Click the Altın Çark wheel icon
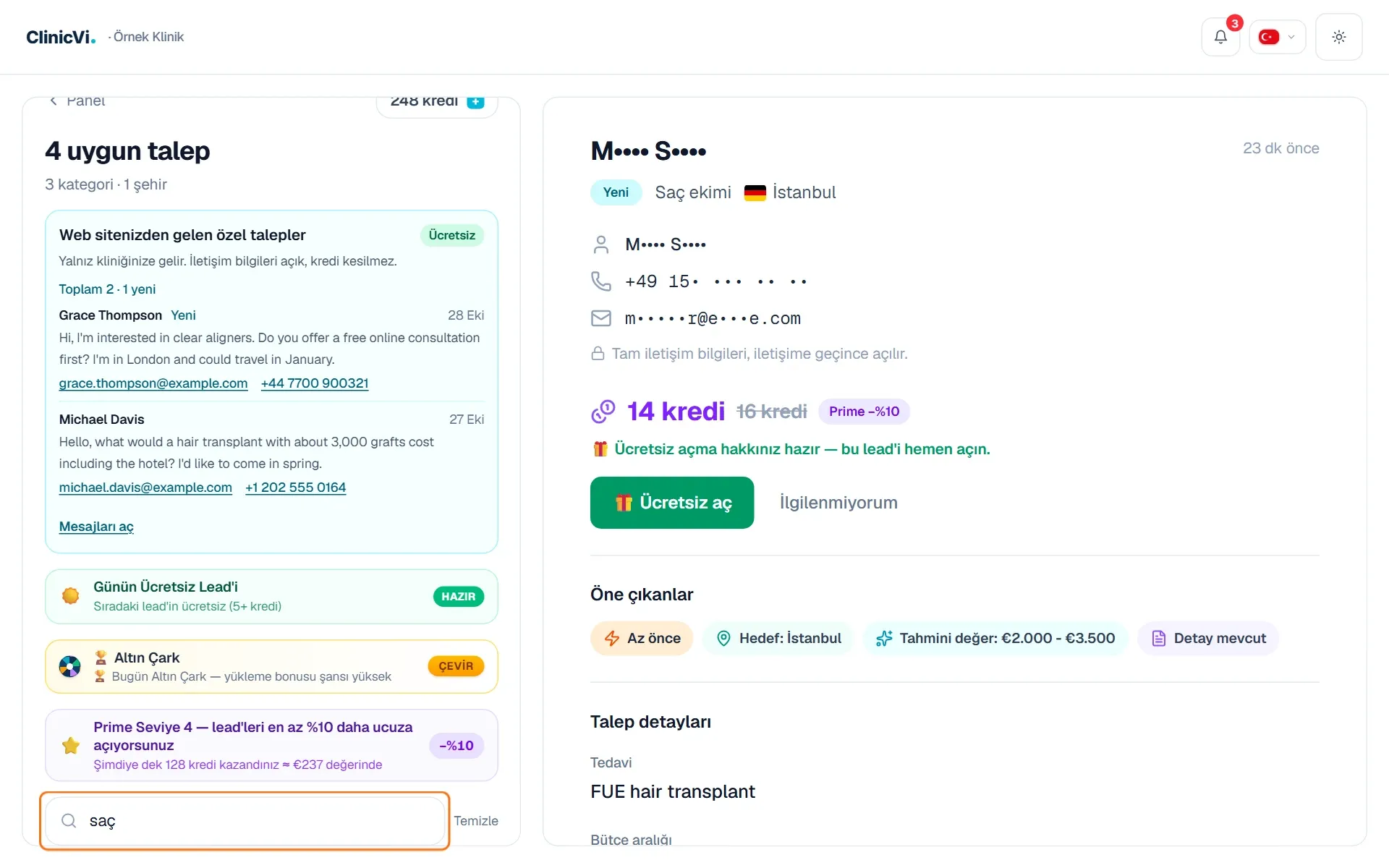Screen dimensions: 1389x868 70,666
